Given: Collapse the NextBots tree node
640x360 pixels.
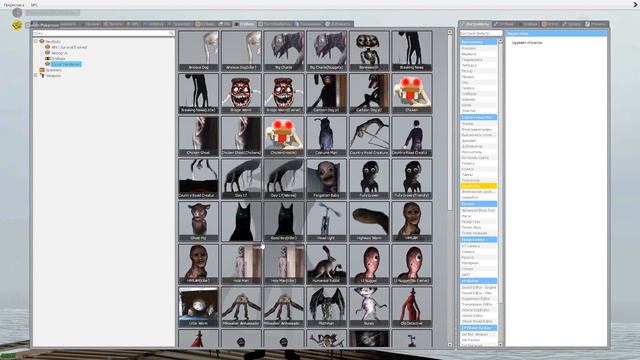Looking at the screenshot, I should point(36,41).
